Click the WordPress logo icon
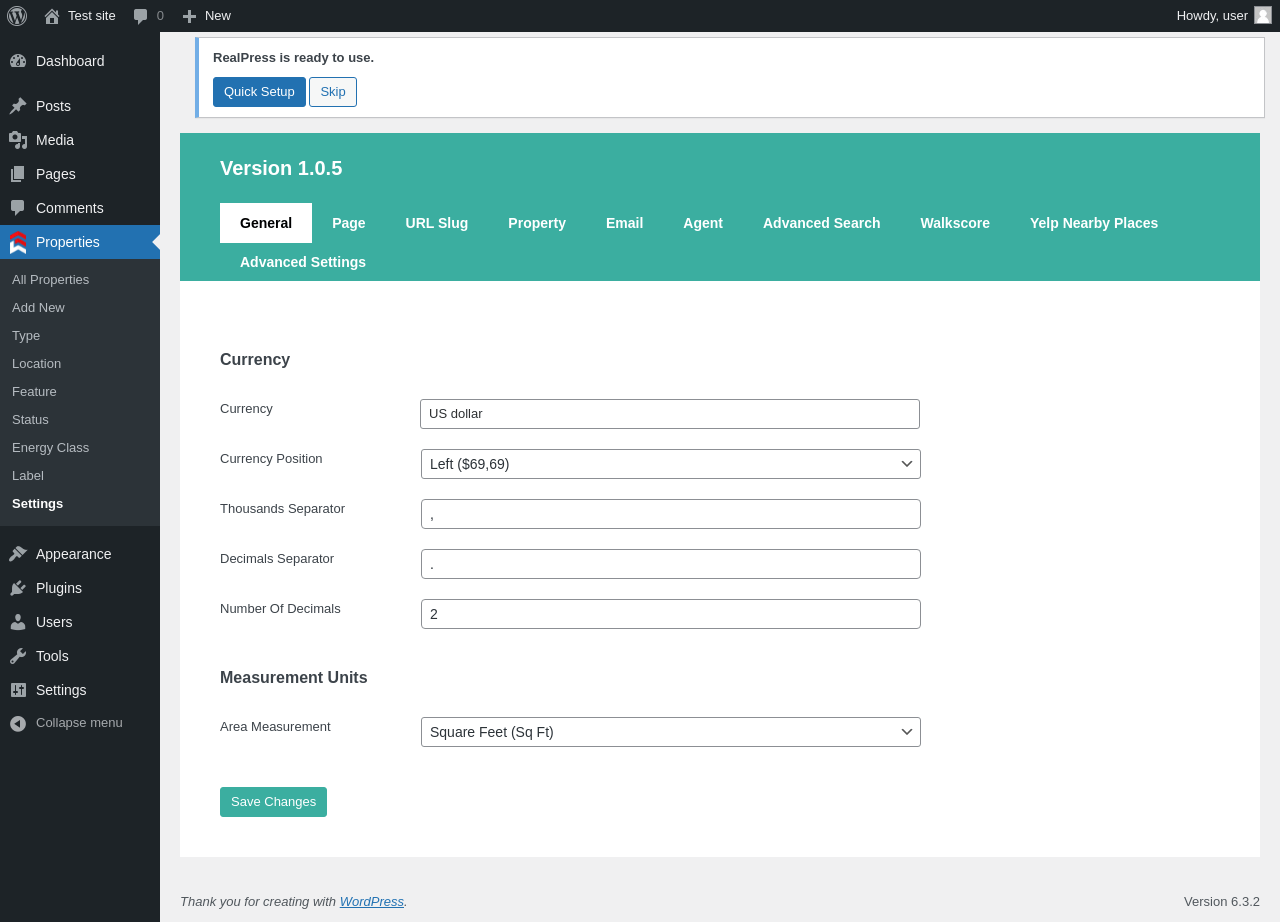 point(17,16)
